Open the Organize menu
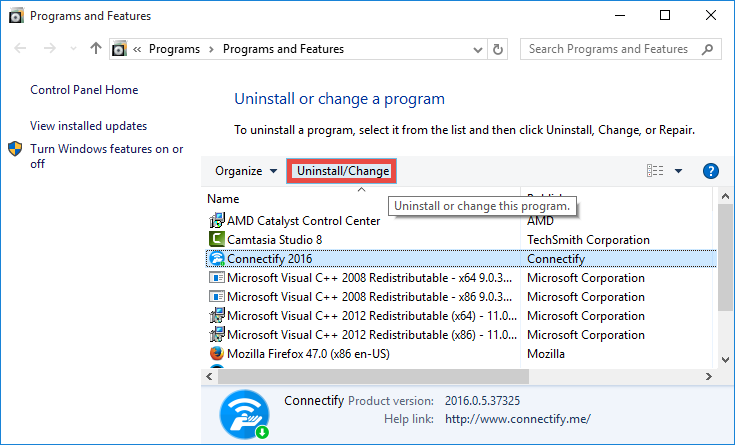The height and width of the screenshot is (445, 735). (246, 171)
